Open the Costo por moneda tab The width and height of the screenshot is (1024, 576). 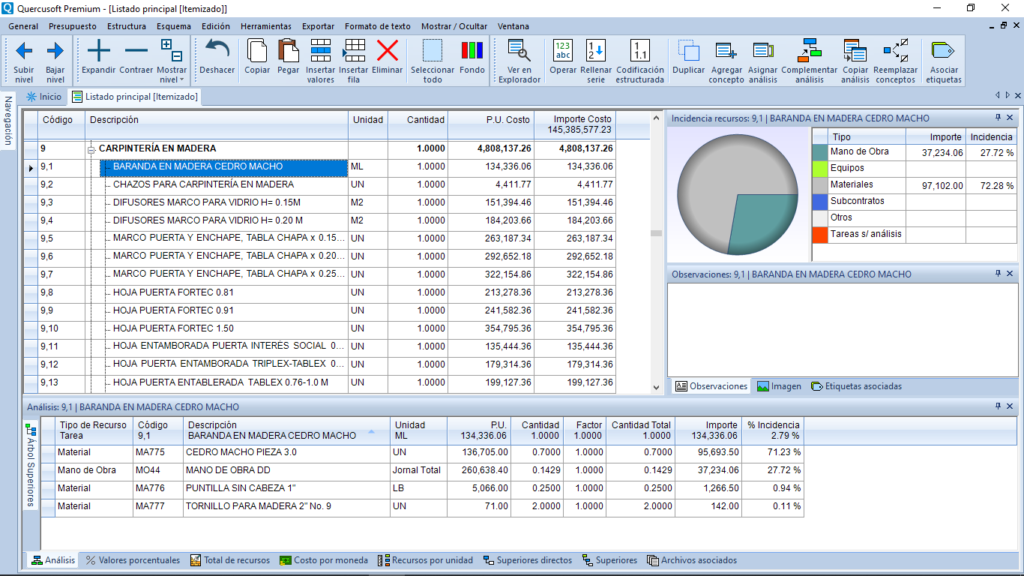(x=324, y=560)
